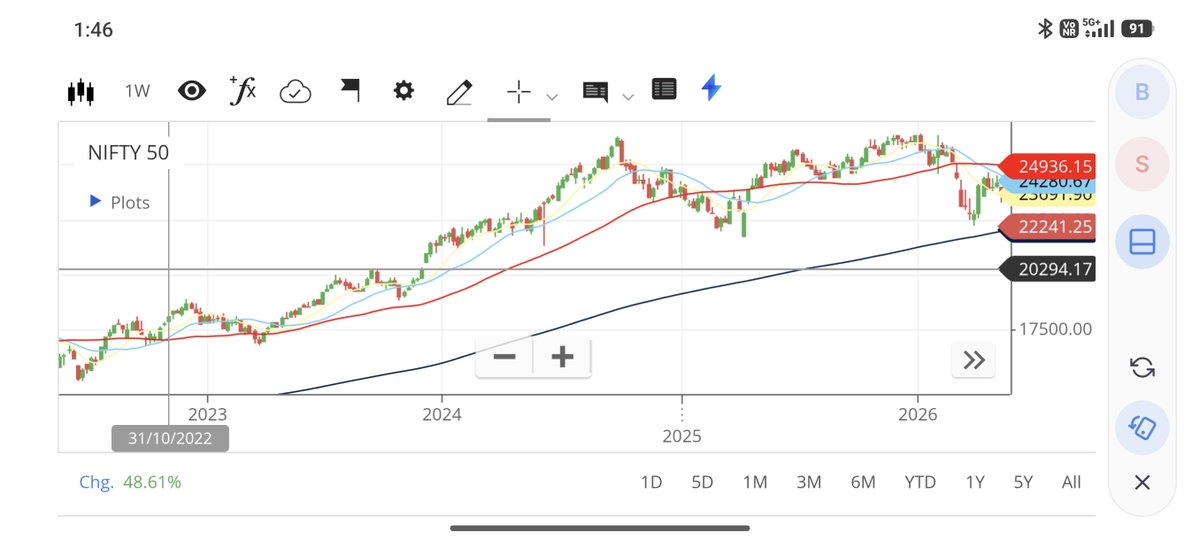Click the blue lightning bolt icon

tap(711, 88)
